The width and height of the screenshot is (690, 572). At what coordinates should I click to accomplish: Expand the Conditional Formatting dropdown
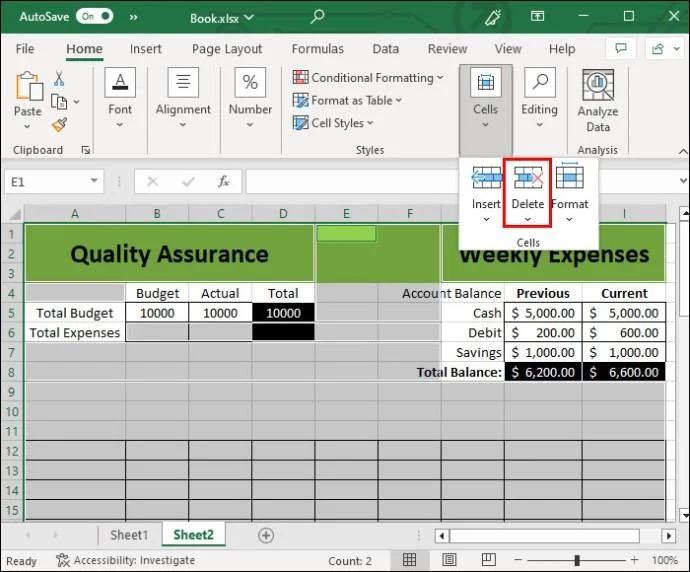coord(367,78)
